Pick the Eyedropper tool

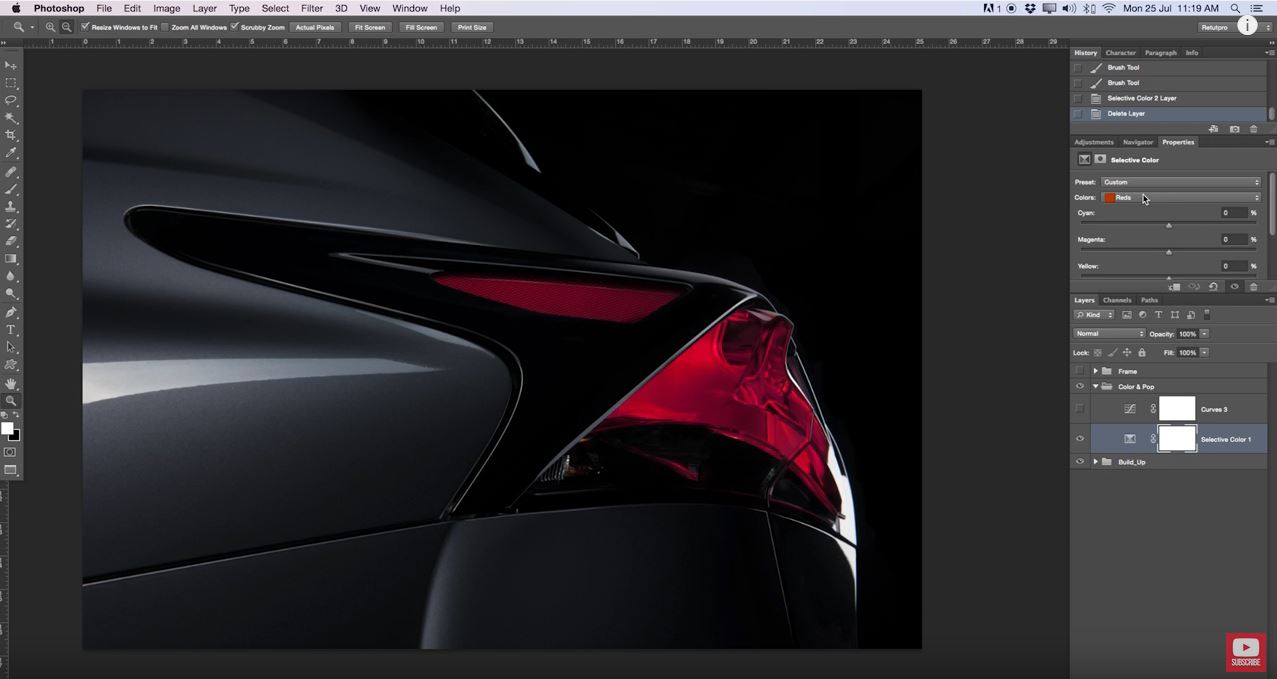coord(12,152)
